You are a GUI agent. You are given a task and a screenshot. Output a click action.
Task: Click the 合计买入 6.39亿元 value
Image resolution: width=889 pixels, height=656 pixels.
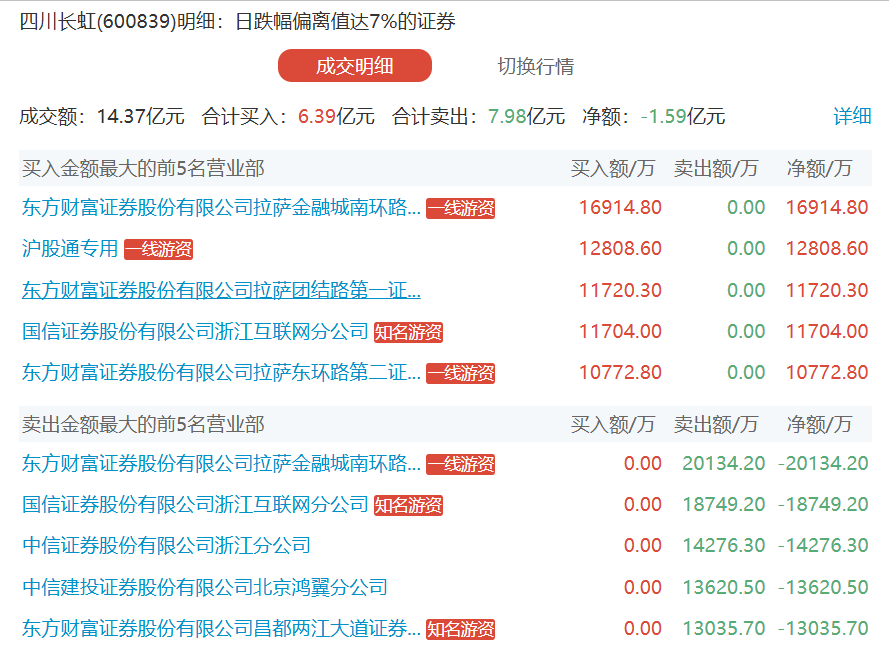tap(336, 116)
